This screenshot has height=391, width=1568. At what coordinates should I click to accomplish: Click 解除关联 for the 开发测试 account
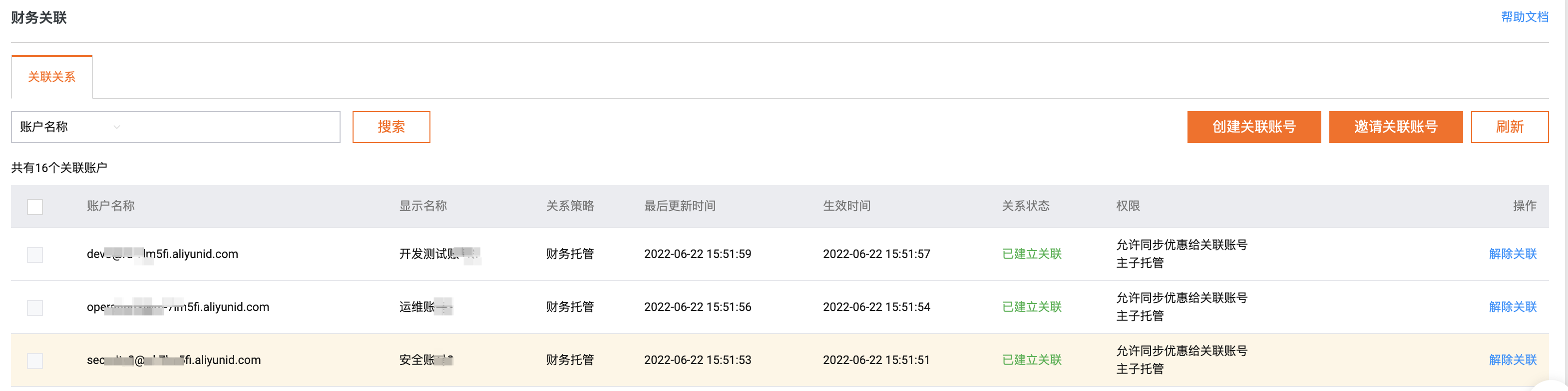pos(1512,254)
